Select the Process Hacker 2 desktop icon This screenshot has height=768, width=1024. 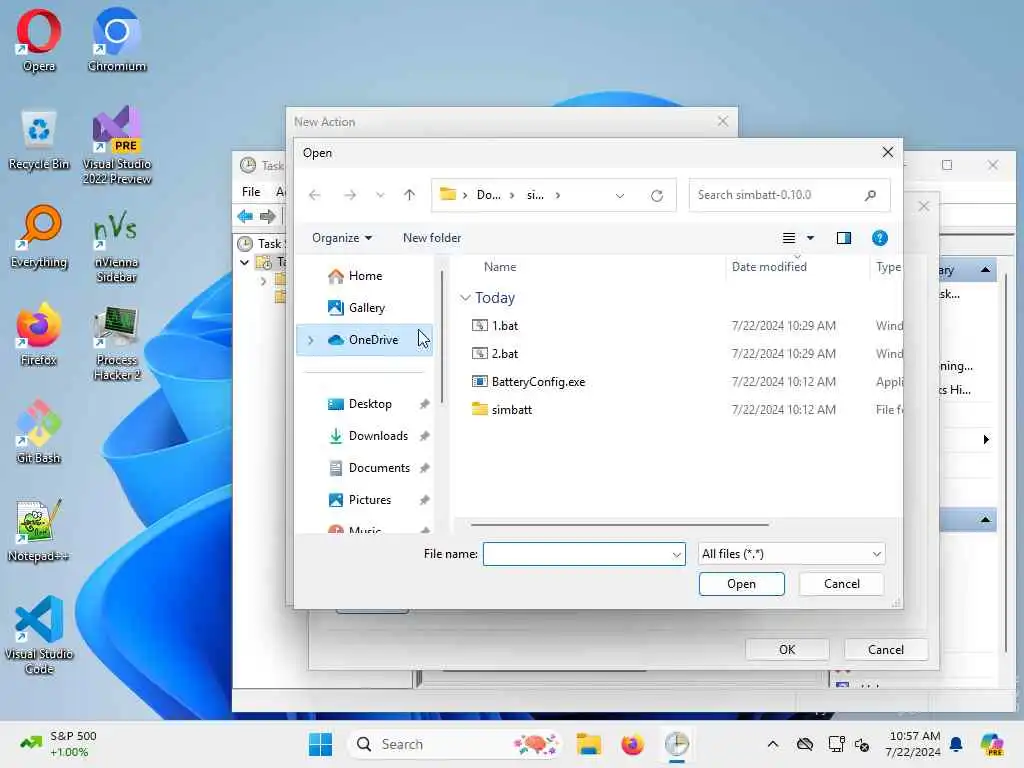pos(116,342)
